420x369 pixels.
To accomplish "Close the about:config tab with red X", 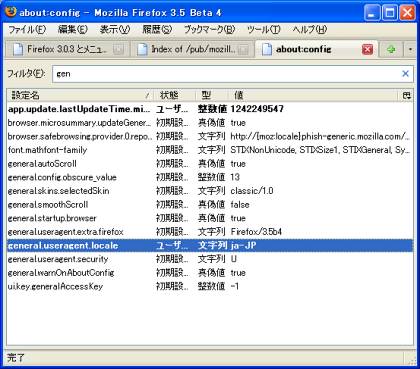I will click(367, 50).
